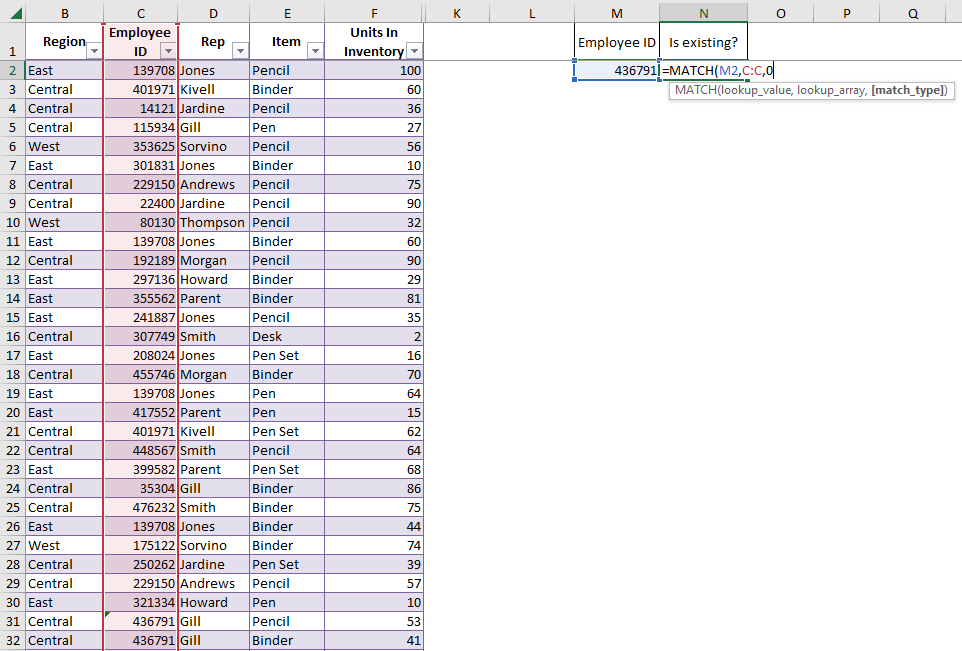Select the Desk item cell in row 16

point(287,336)
